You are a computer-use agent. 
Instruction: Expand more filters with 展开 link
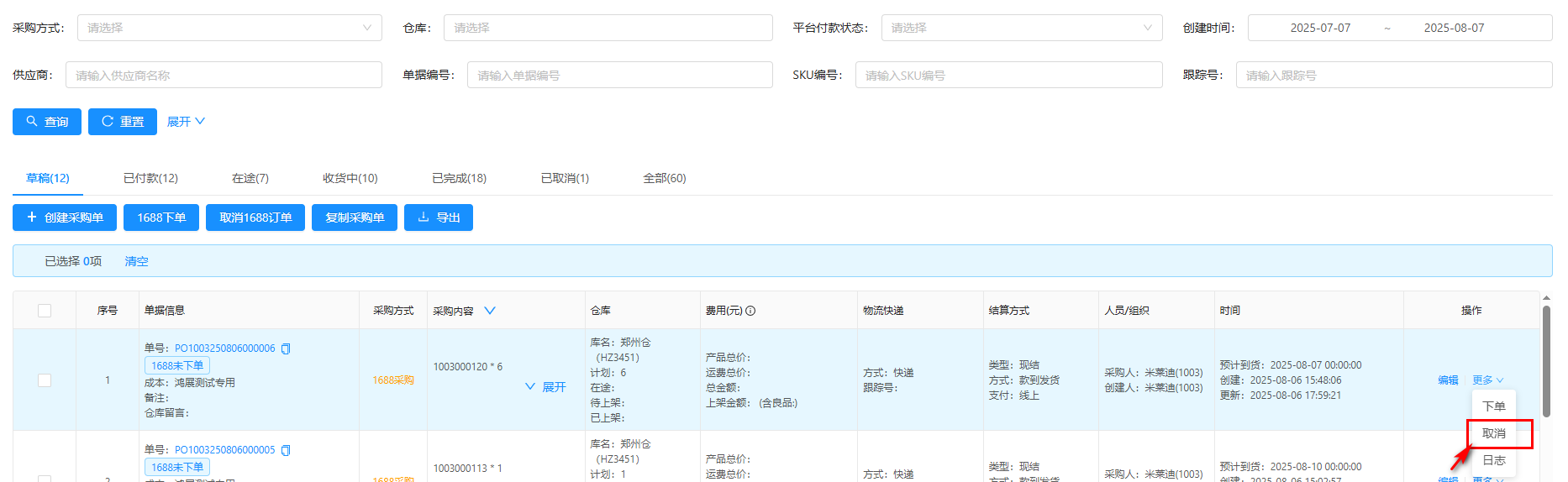(186, 122)
